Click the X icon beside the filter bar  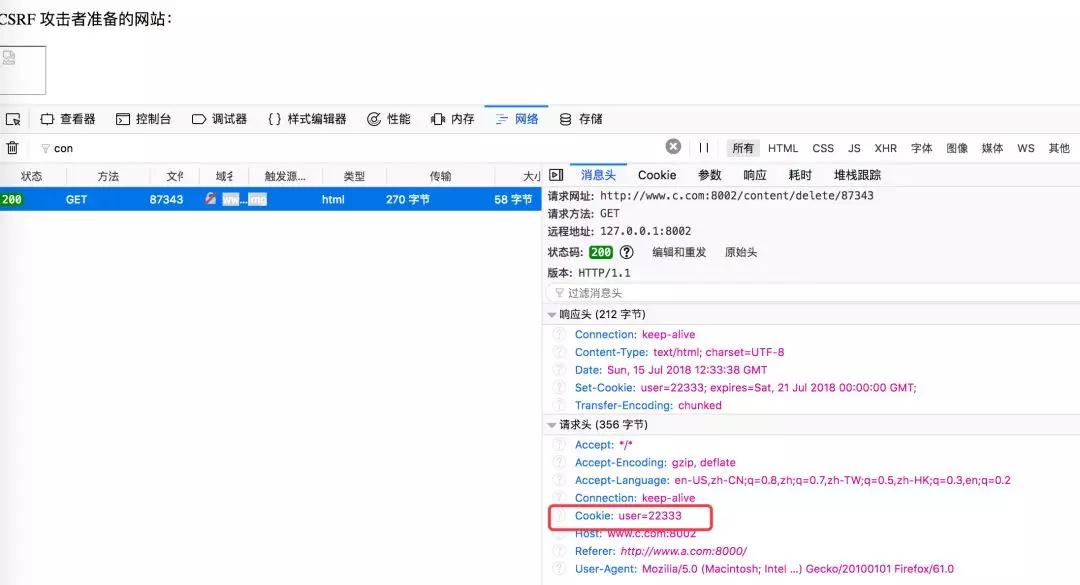pyautogui.click(x=673, y=146)
